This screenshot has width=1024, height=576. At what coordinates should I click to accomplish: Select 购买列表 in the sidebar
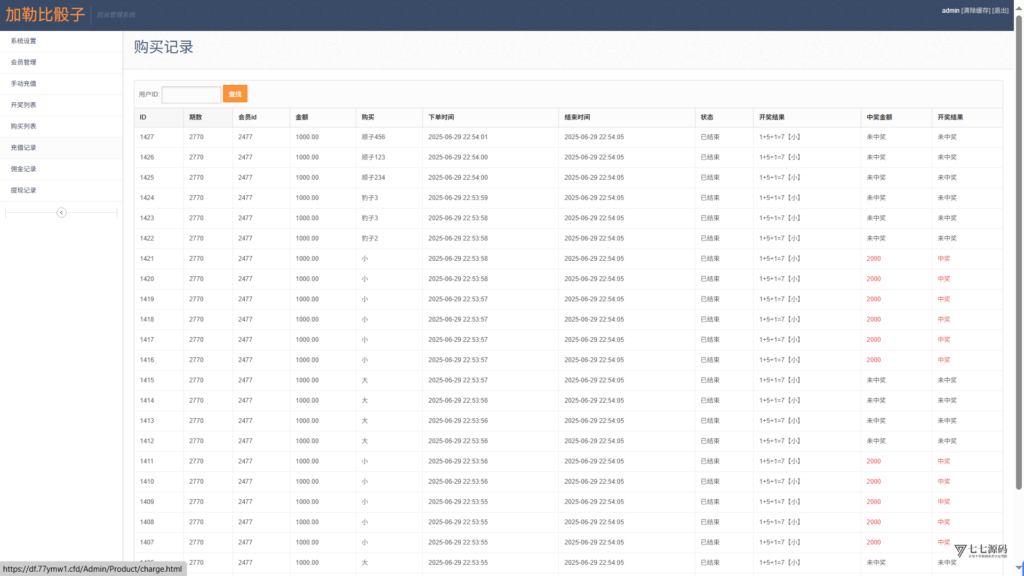pyautogui.click(x=24, y=127)
